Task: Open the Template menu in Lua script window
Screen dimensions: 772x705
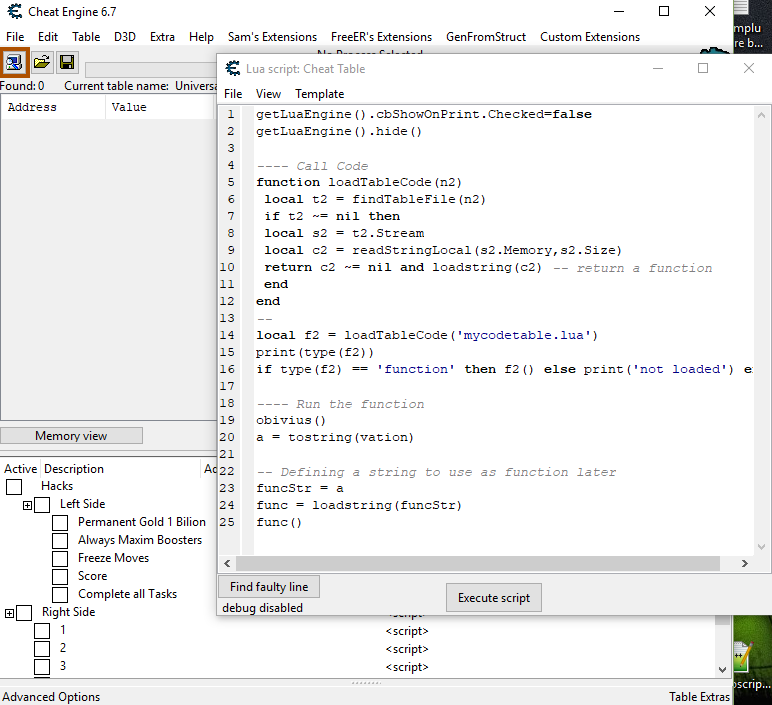Action: (x=319, y=94)
